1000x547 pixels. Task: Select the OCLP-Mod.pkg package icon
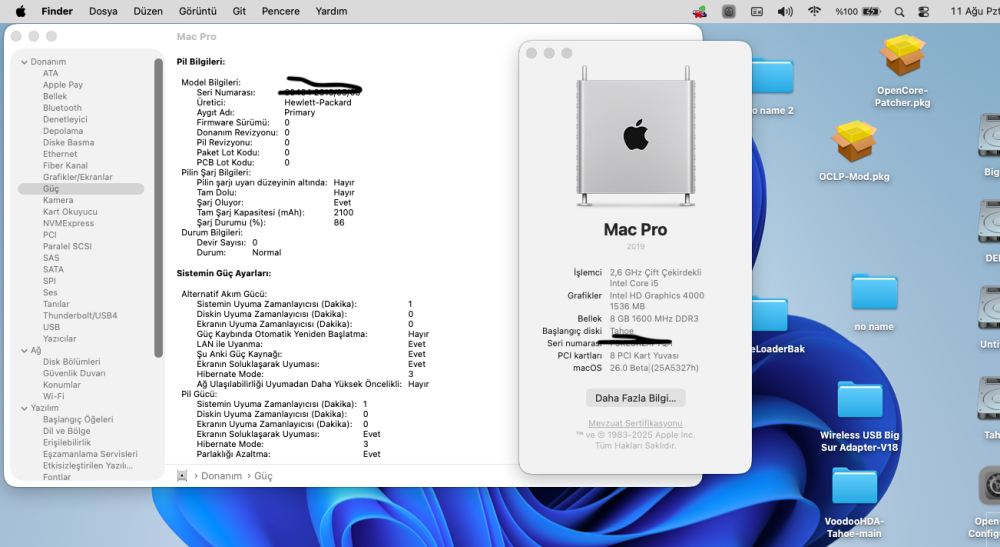pos(854,142)
